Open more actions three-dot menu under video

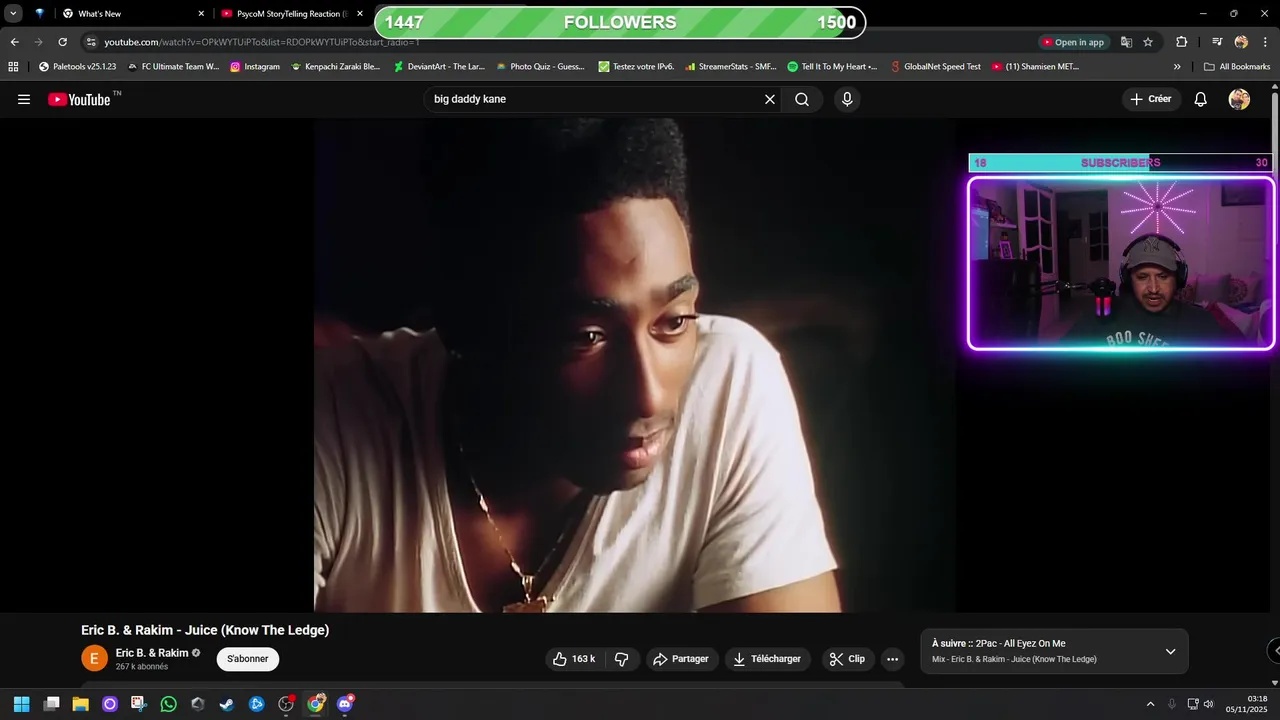[x=893, y=659]
